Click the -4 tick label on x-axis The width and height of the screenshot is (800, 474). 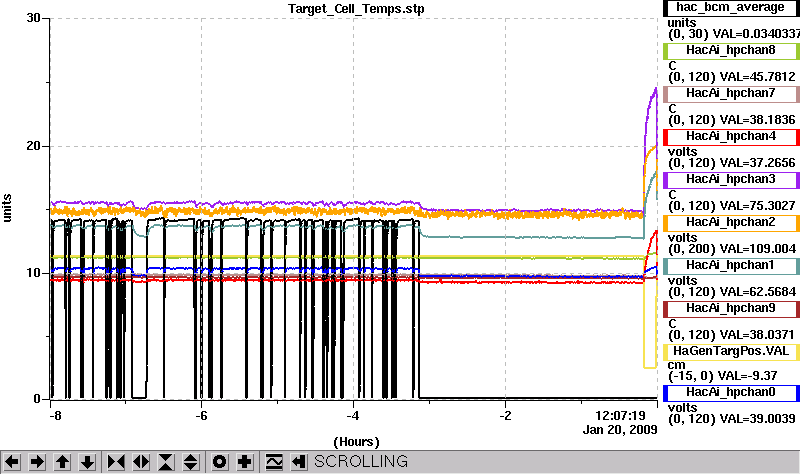click(x=353, y=416)
